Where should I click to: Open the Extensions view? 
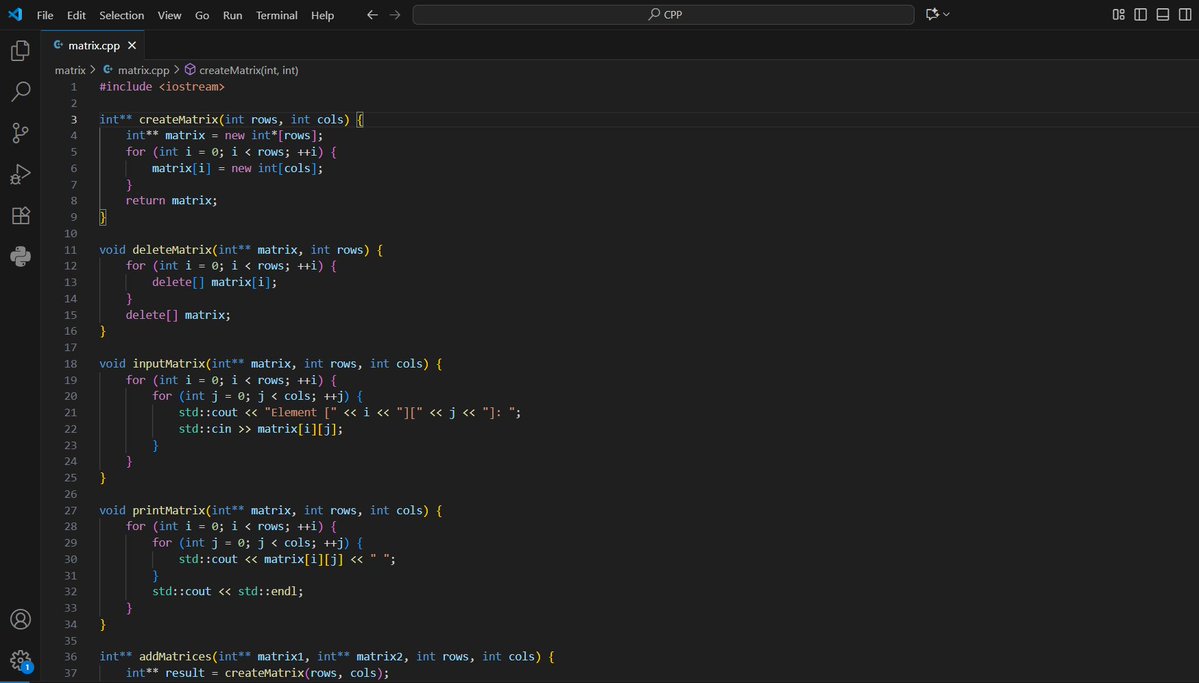coord(21,216)
